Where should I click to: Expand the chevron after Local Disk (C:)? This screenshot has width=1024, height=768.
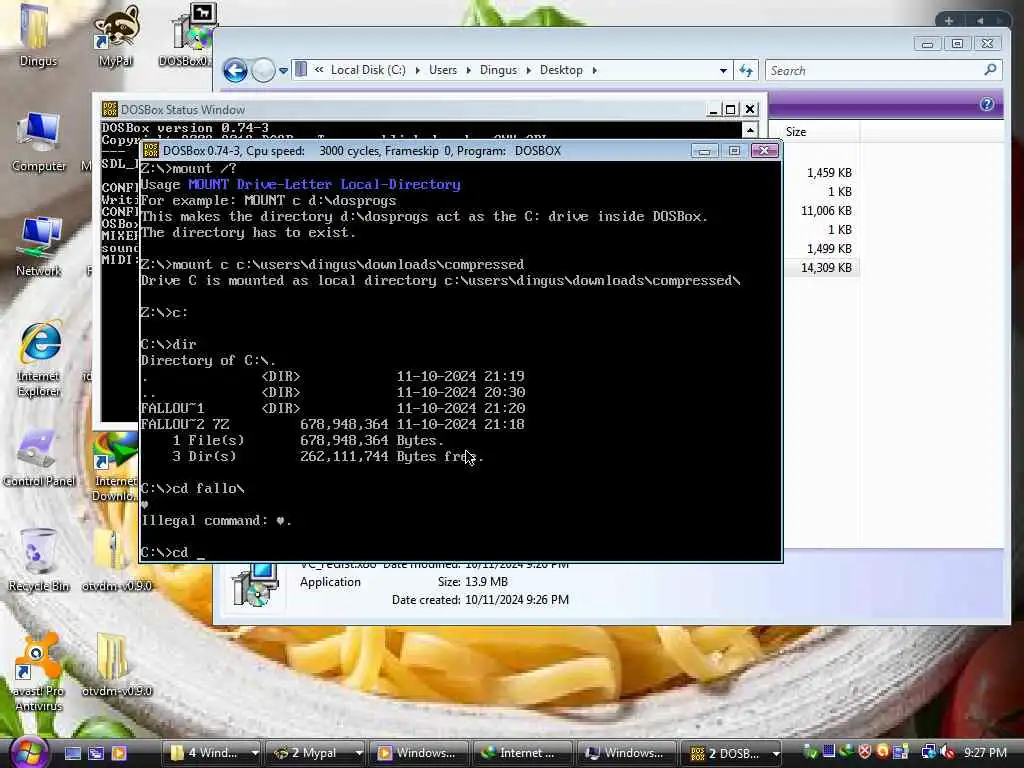click(417, 71)
